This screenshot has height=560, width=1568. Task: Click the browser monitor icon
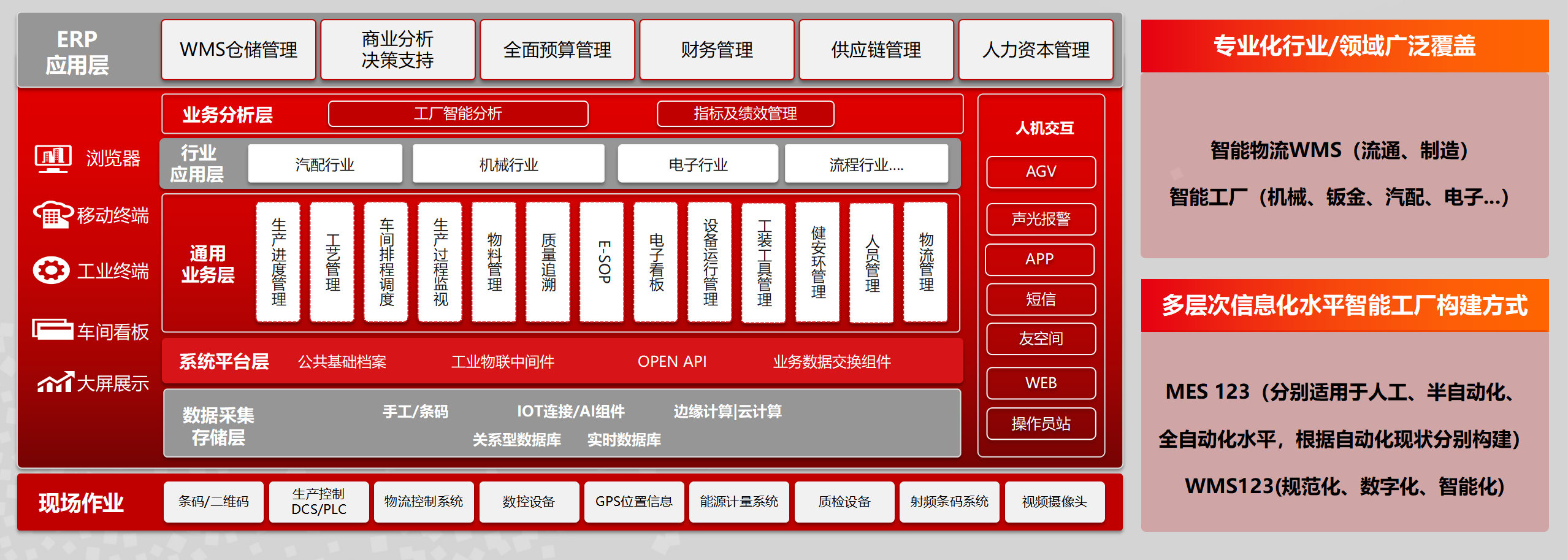coord(53,158)
